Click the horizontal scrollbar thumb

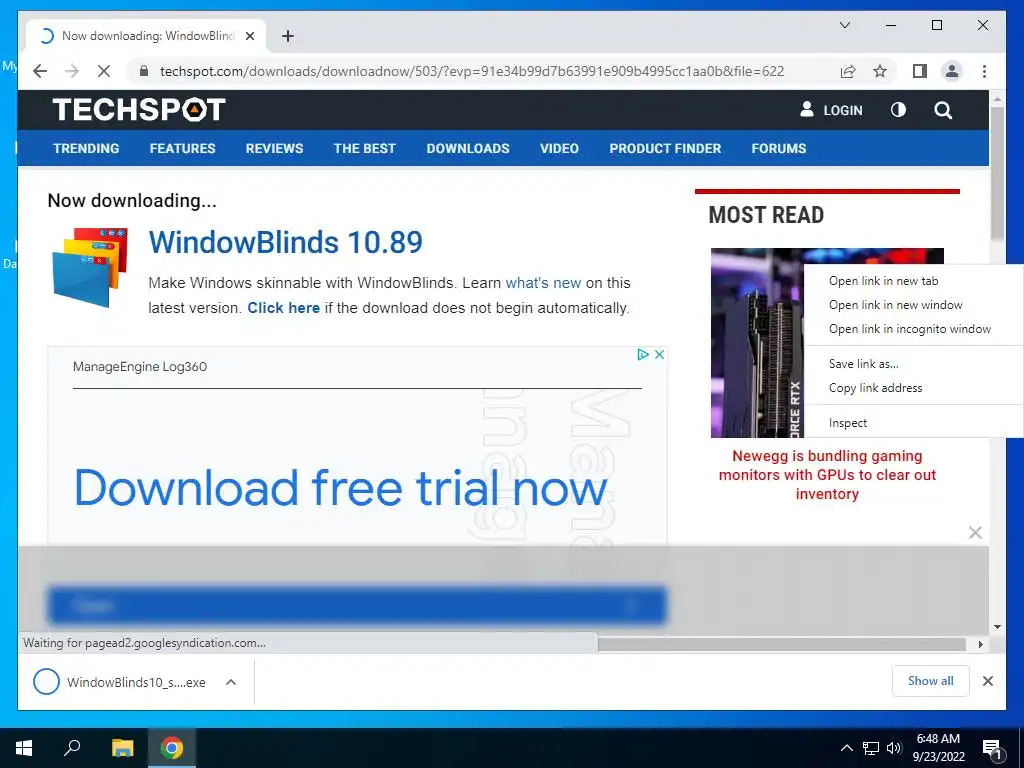pyautogui.click(x=782, y=644)
